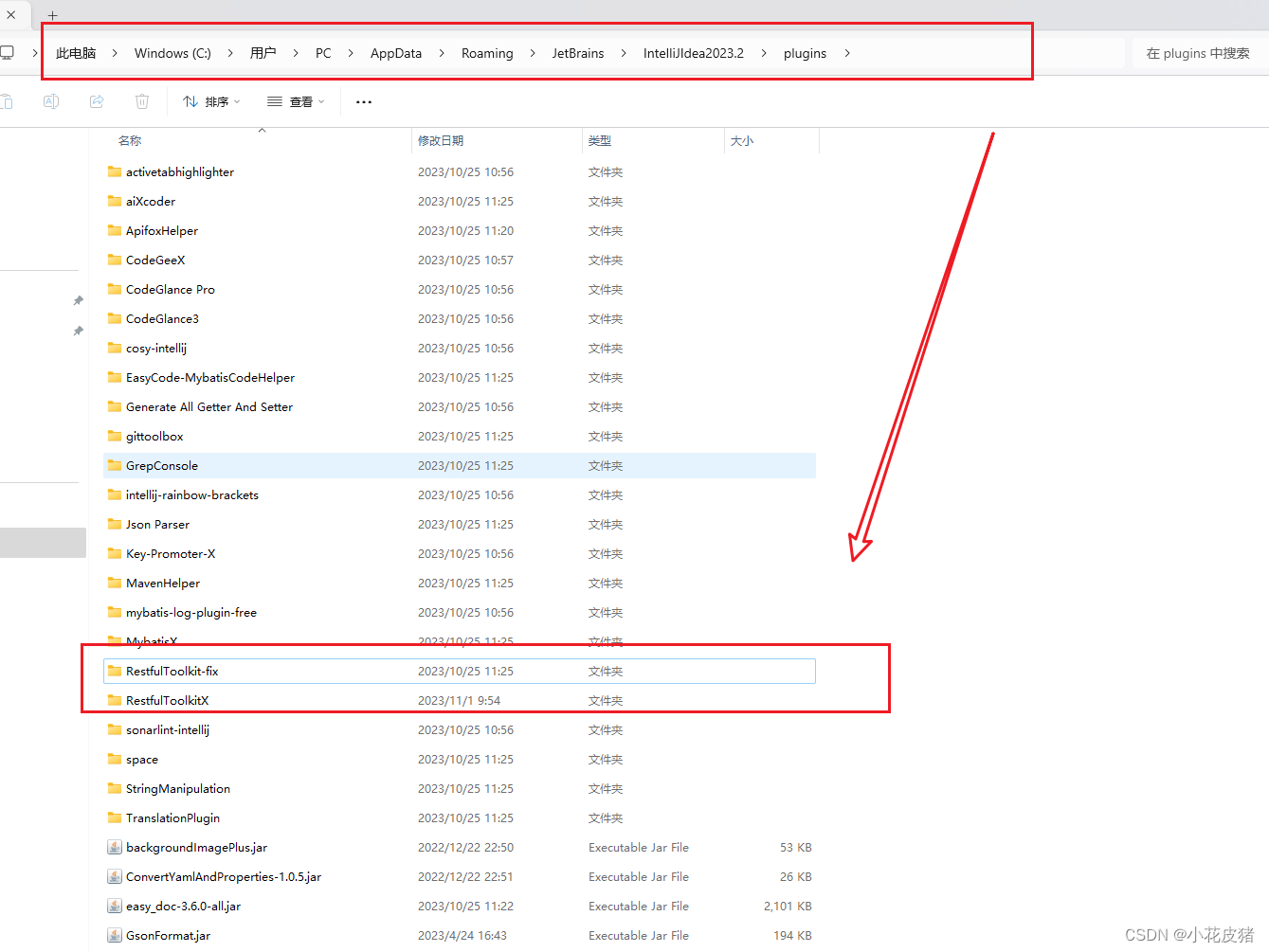Select the easy_doc-3.6.0-all.jar file icon
This screenshot has width=1269, height=952.
(115, 906)
